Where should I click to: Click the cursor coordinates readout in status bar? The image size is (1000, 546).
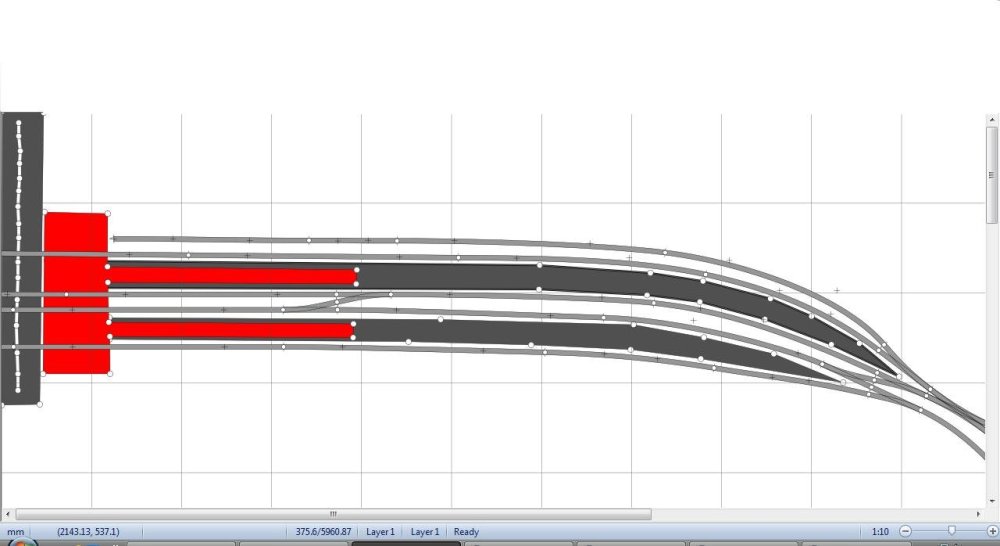(88, 532)
